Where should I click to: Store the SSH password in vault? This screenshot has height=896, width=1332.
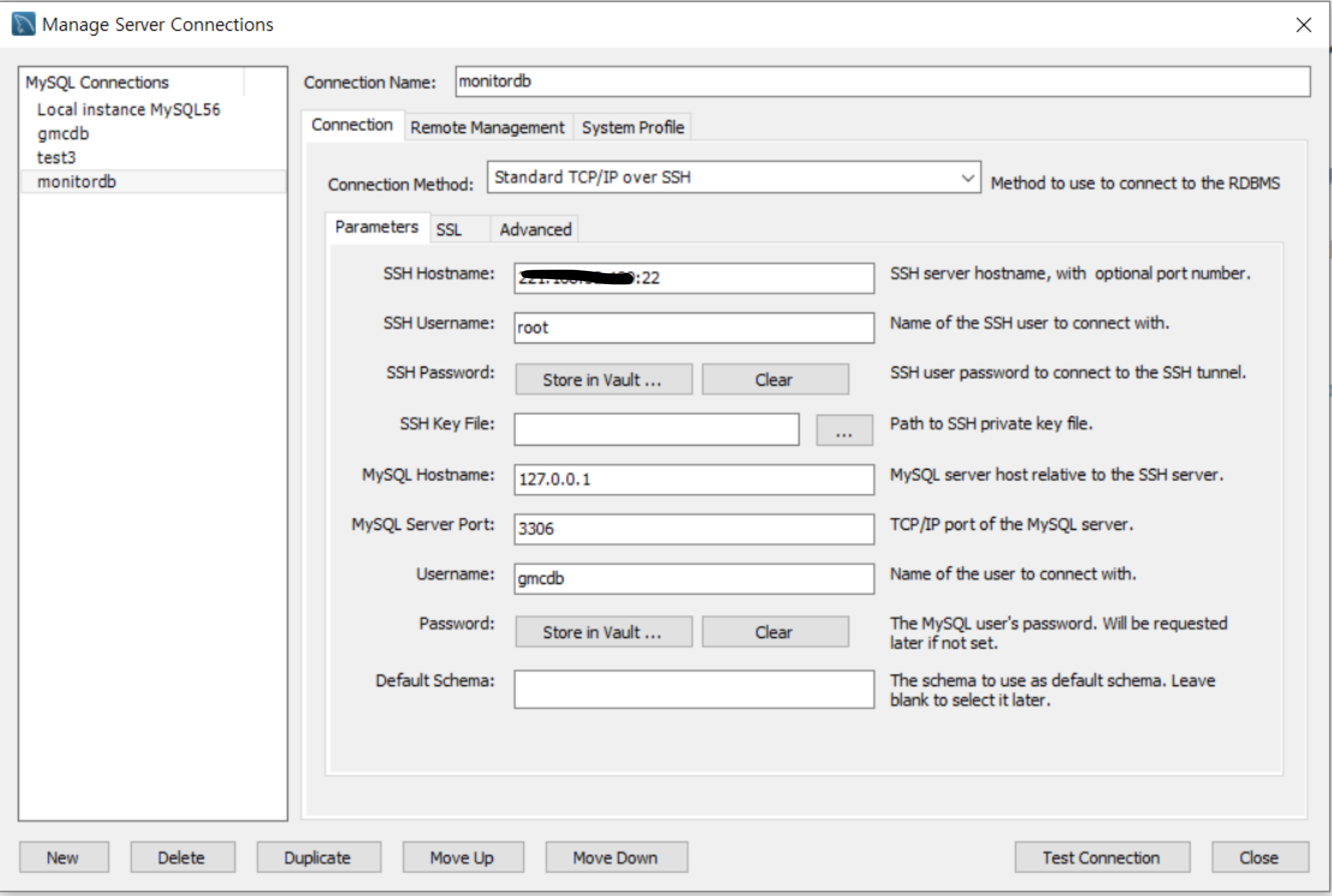(x=603, y=380)
